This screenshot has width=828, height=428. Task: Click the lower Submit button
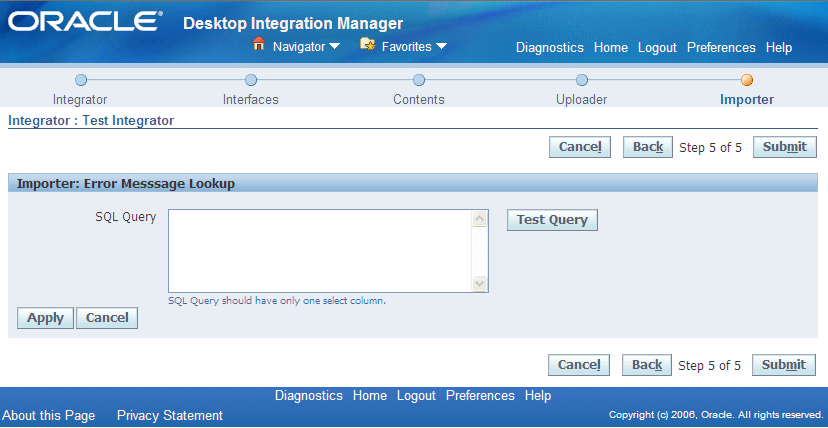(784, 365)
